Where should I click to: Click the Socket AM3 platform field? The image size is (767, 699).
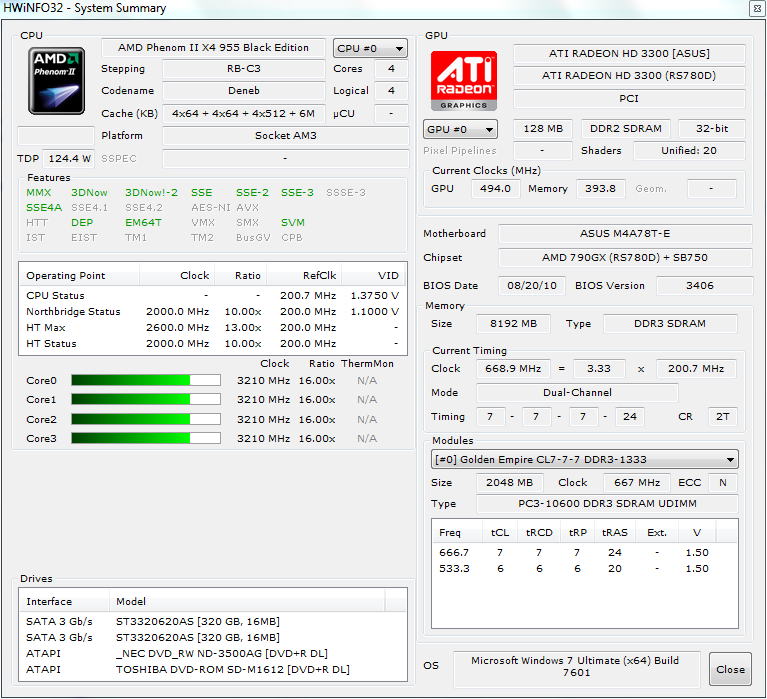[x=286, y=135]
